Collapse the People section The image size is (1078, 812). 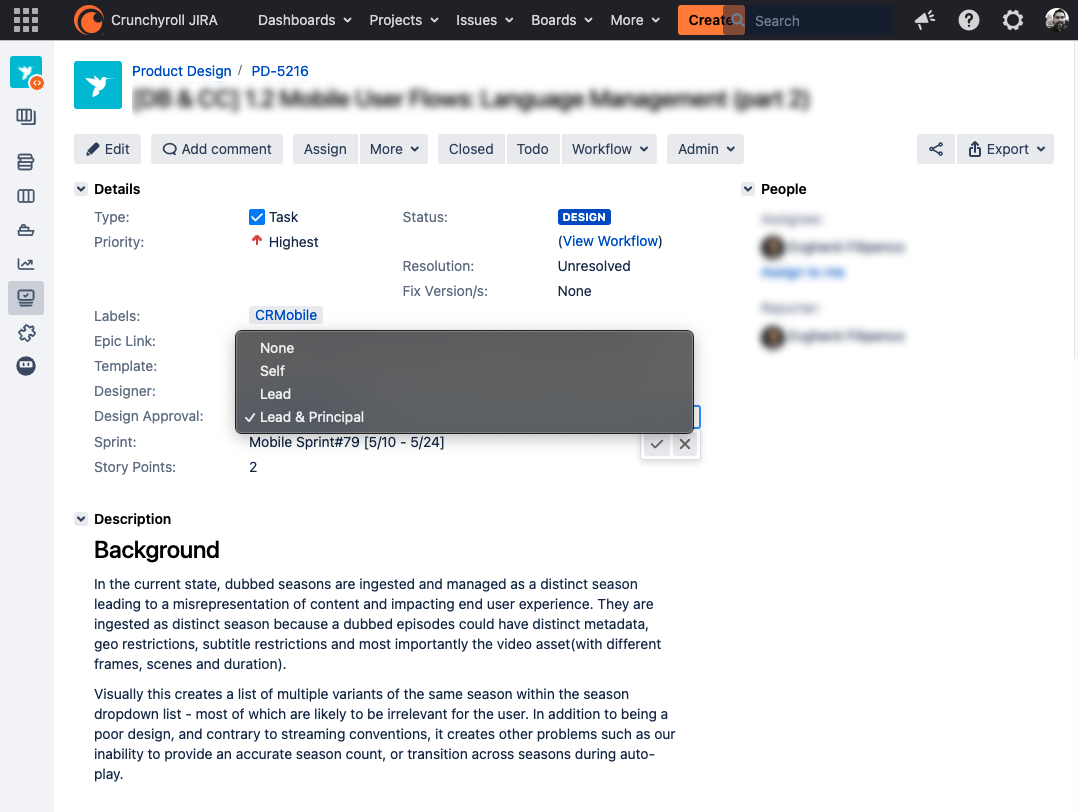(748, 189)
